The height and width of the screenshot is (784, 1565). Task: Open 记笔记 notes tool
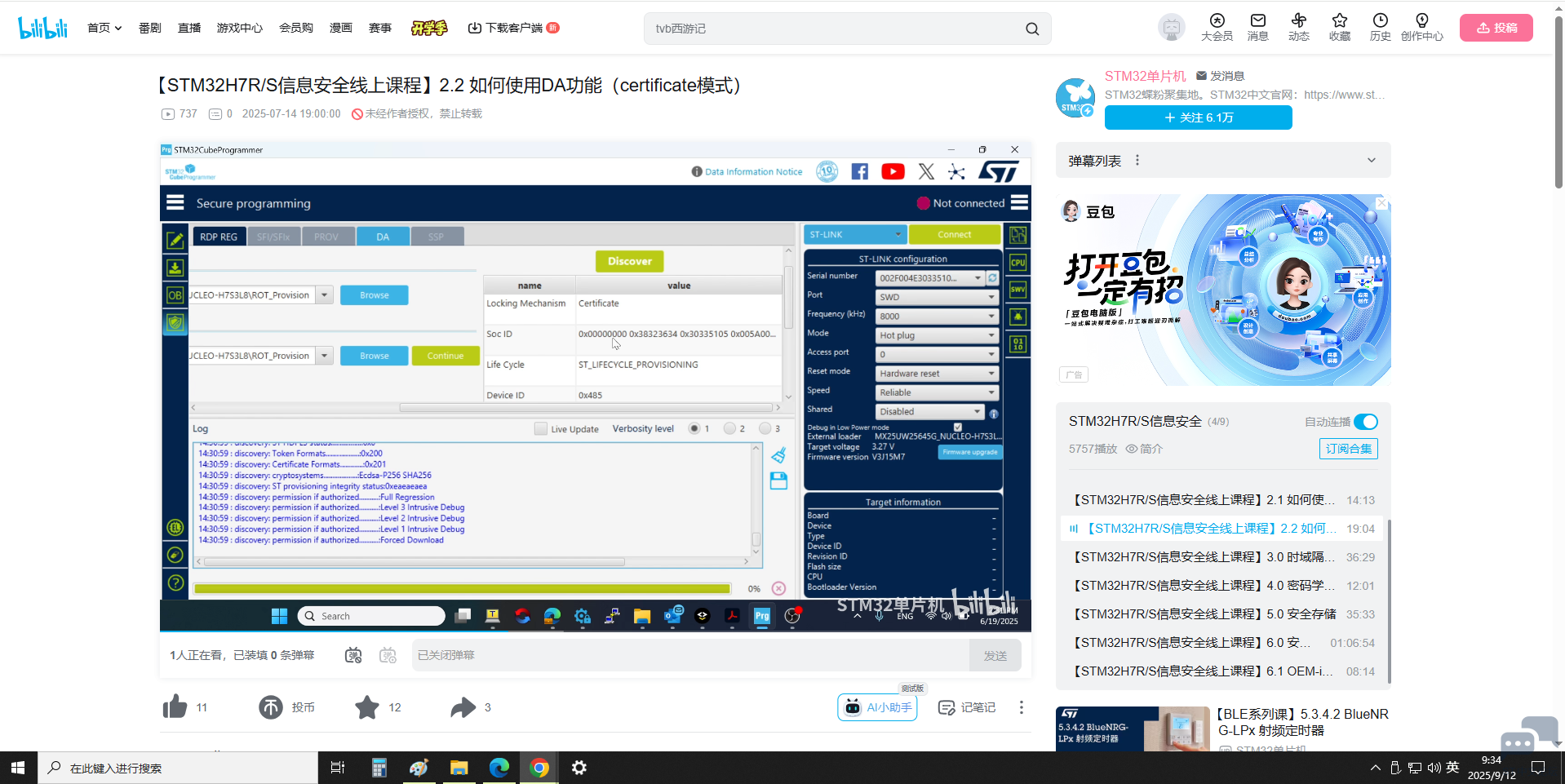967,707
